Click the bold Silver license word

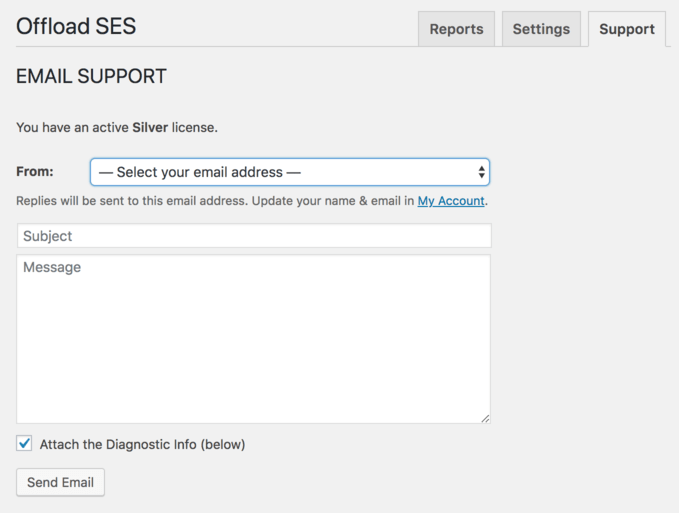pyautogui.click(x=150, y=127)
